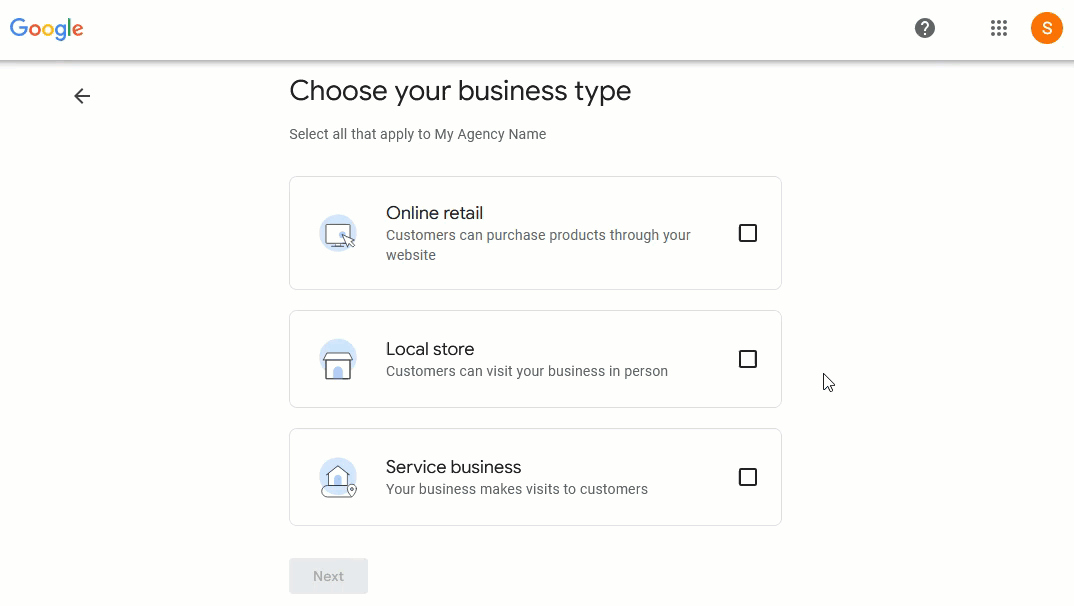Click 'Customers can purchase products through your website'
This screenshot has height=606, width=1074.
538,245
